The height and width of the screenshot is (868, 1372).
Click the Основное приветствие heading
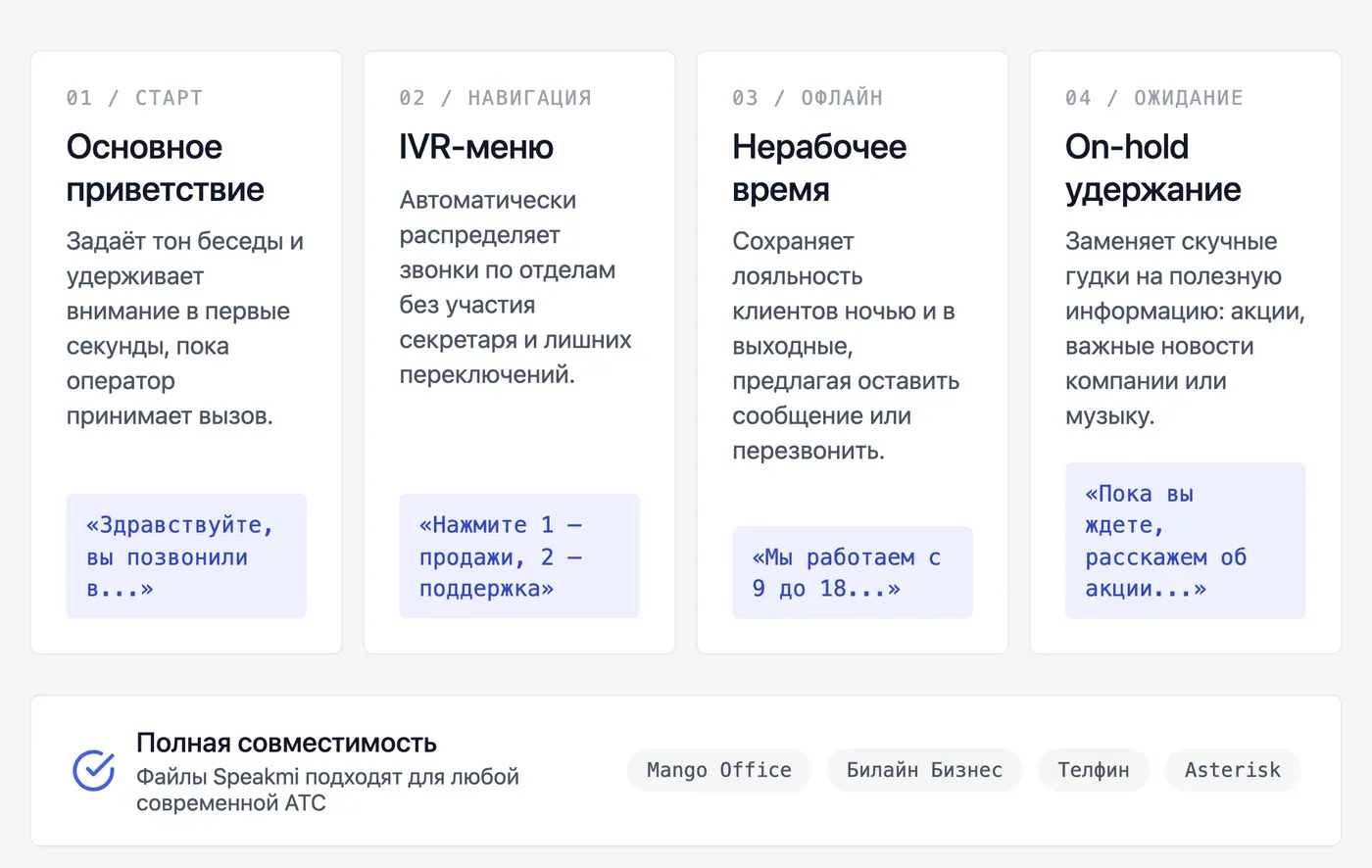click(x=166, y=168)
